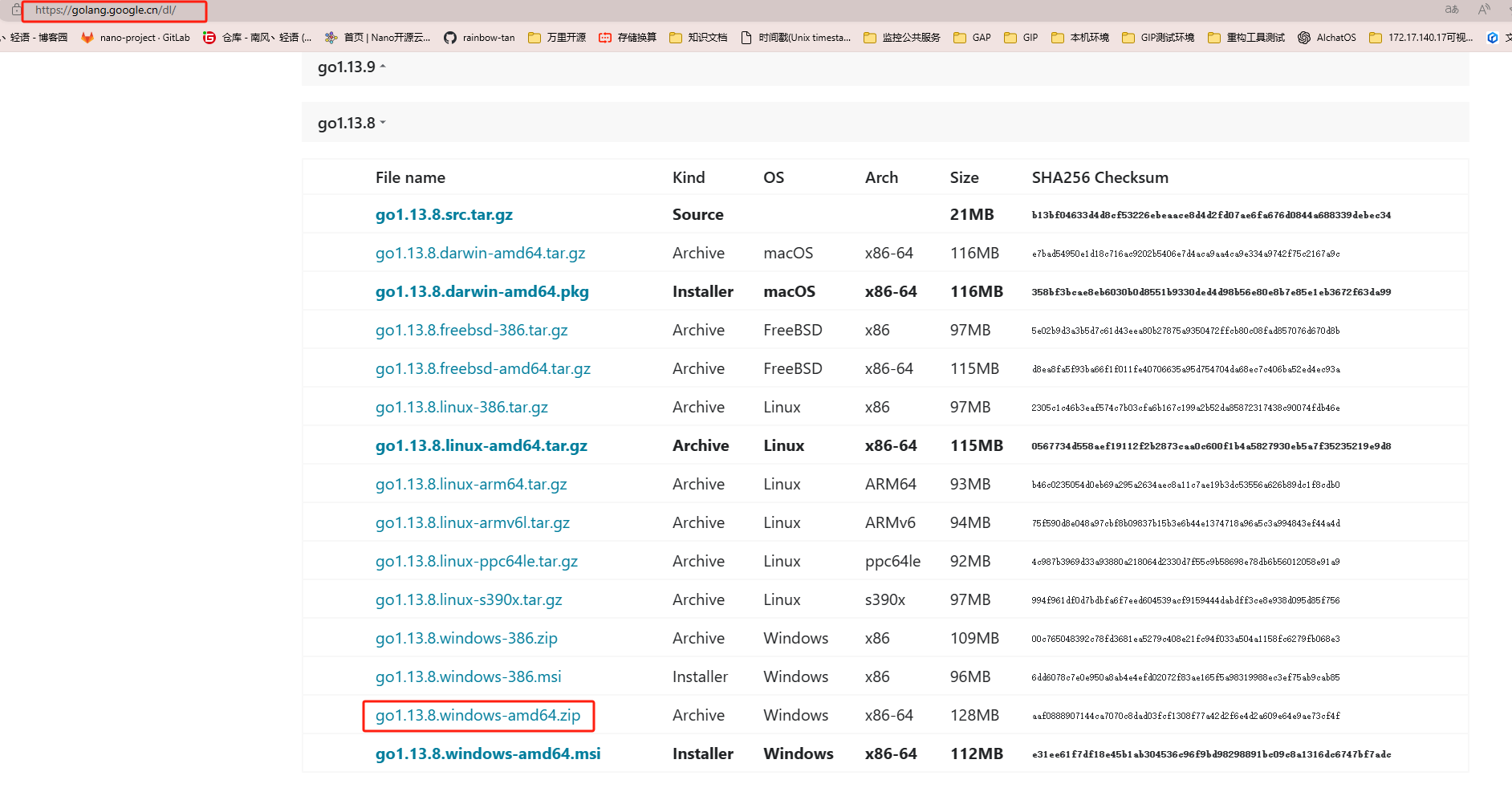Download go1.13.8.darwin-amd64.tar.gz
The width and height of the screenshot is (1512, 788).
480,253
